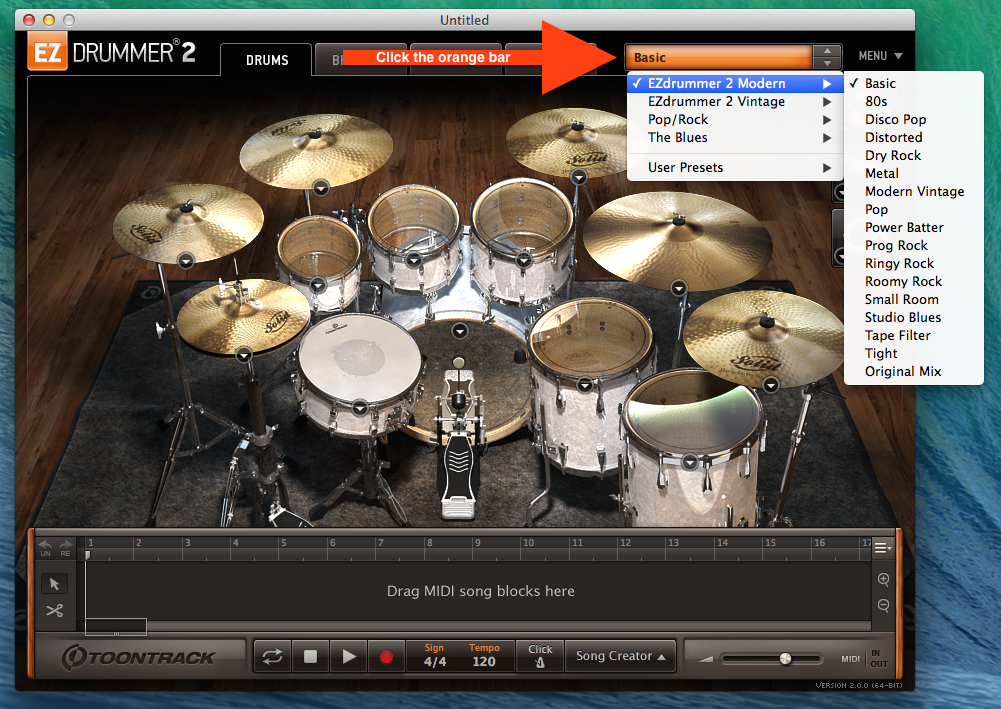1001x709 pixels.
Task: Zoom in the song track
Action: click(x=884, y=579)
